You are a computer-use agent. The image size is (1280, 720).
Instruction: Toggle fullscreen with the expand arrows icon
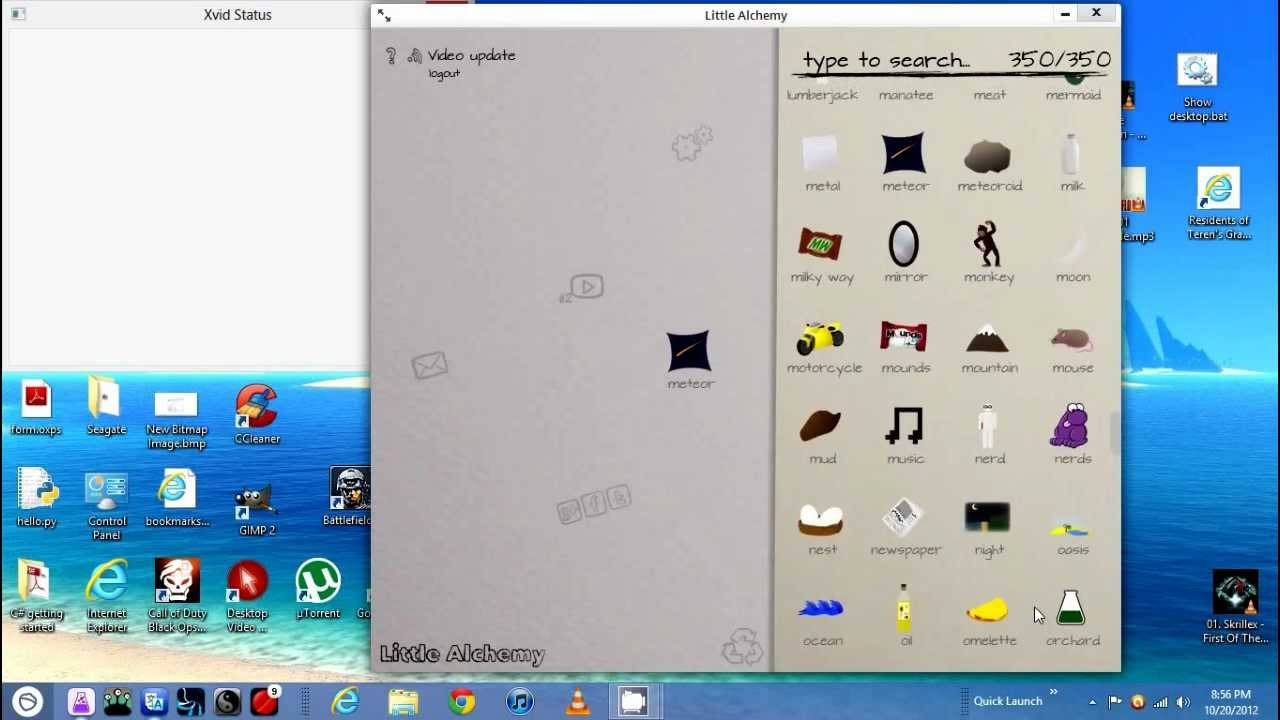point(385,15)
